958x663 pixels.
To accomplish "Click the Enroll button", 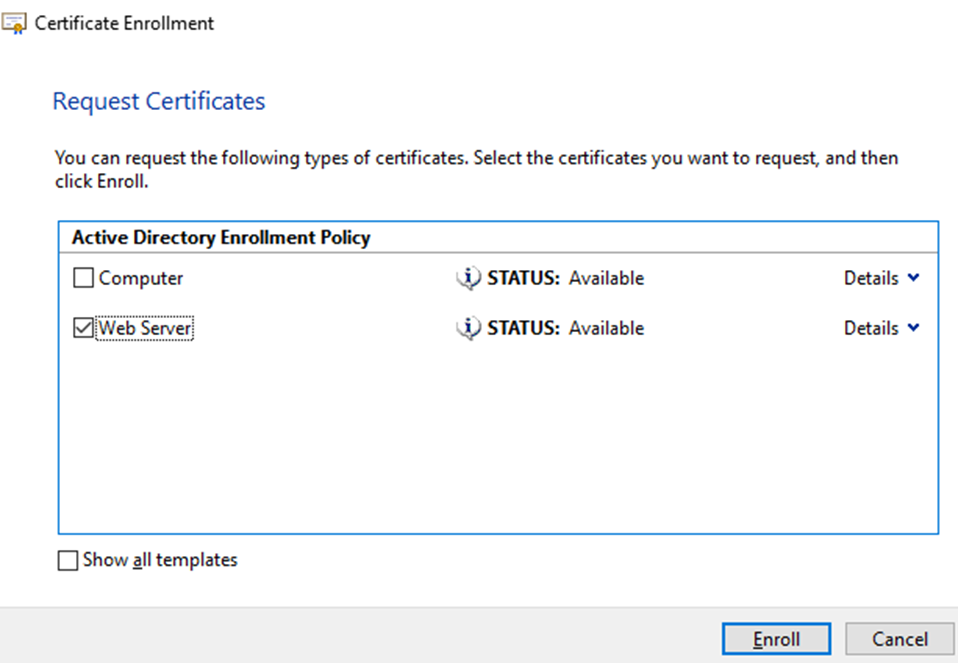I will coord(776,639).
